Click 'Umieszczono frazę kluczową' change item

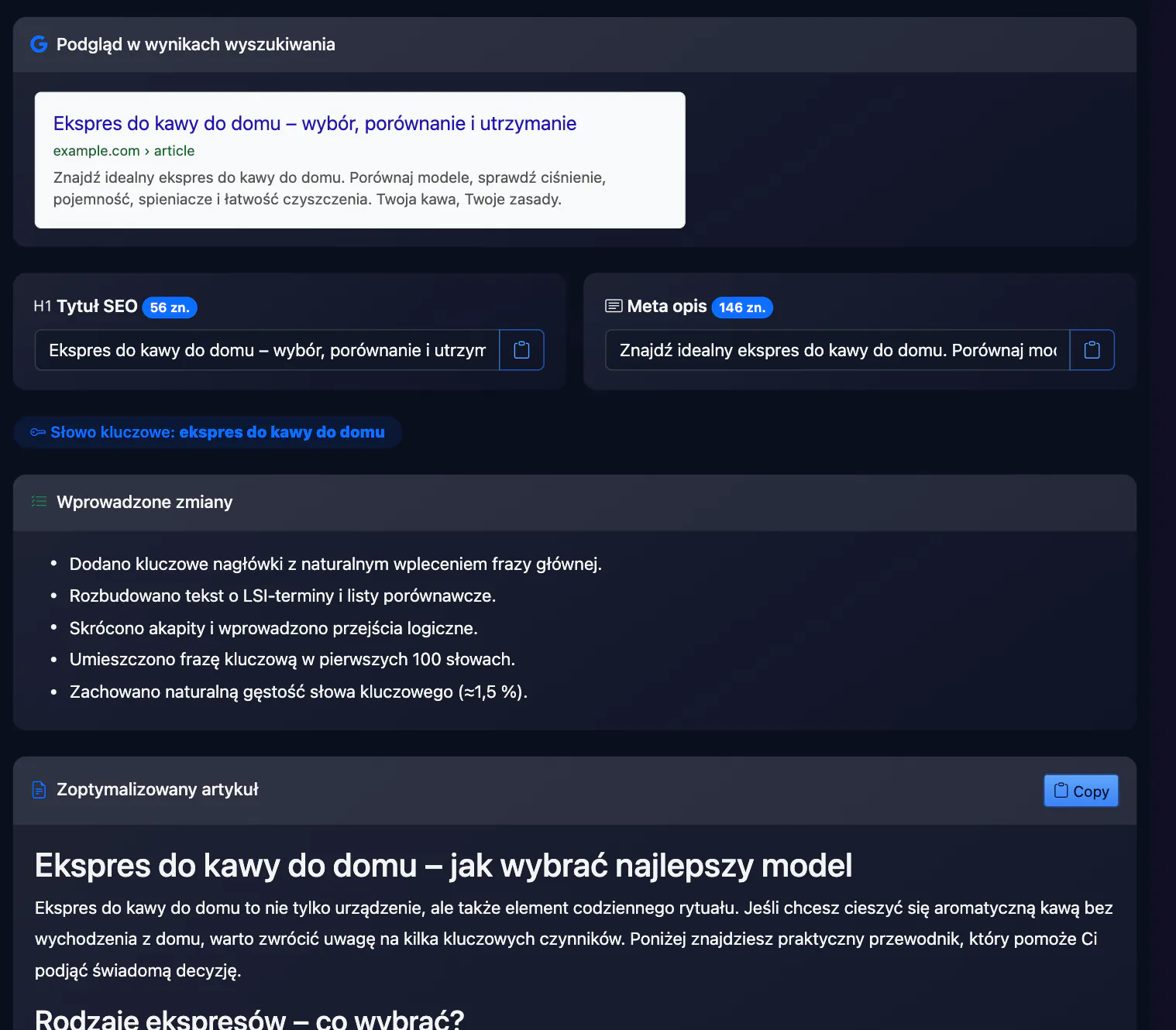pyautogui.click(x=292, y=659)
